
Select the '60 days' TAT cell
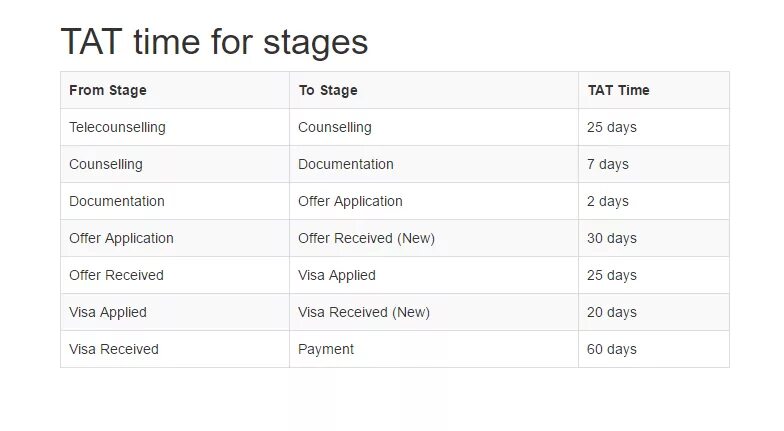tap(612, 349)
